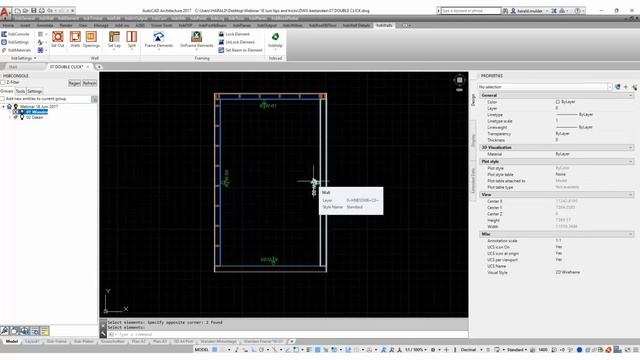The image size is (640, 360).
Task: Toggle lightbulb visibility of Webinar root group
Action: click(16, 107)
